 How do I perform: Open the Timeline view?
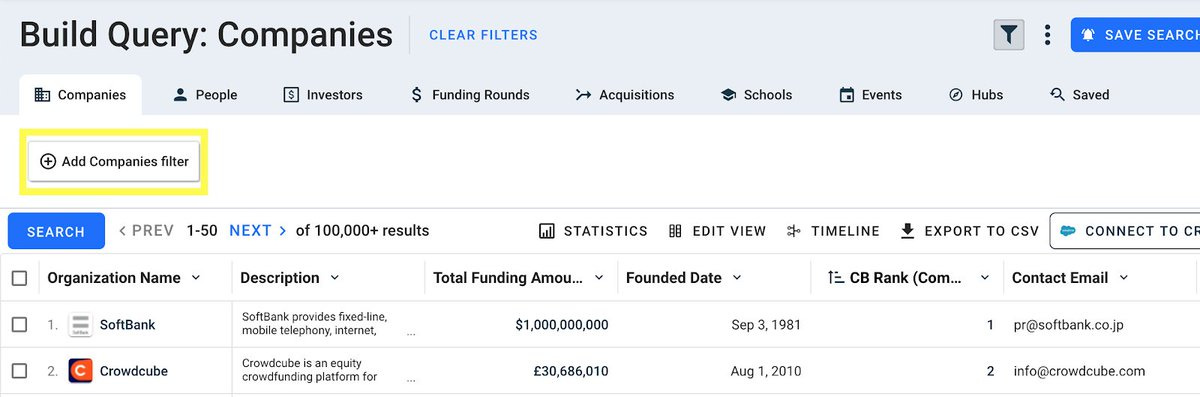833,231
